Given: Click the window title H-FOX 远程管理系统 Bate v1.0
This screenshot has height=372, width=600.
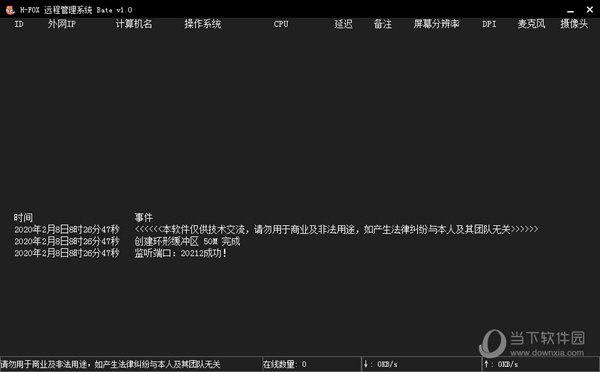Looking at the screenshot, I should tap(76, 10).
